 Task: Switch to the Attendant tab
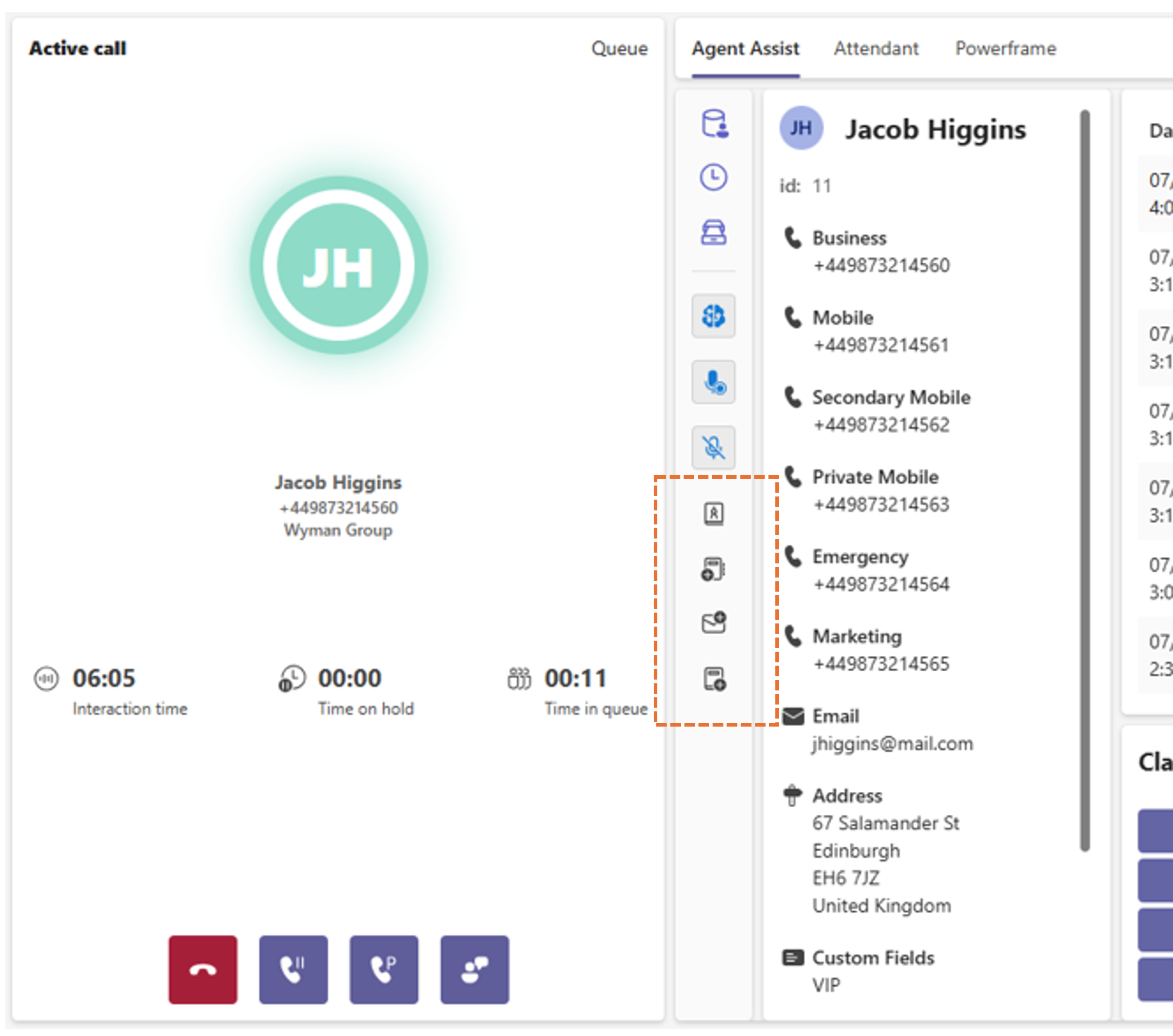tap(876, 49)
